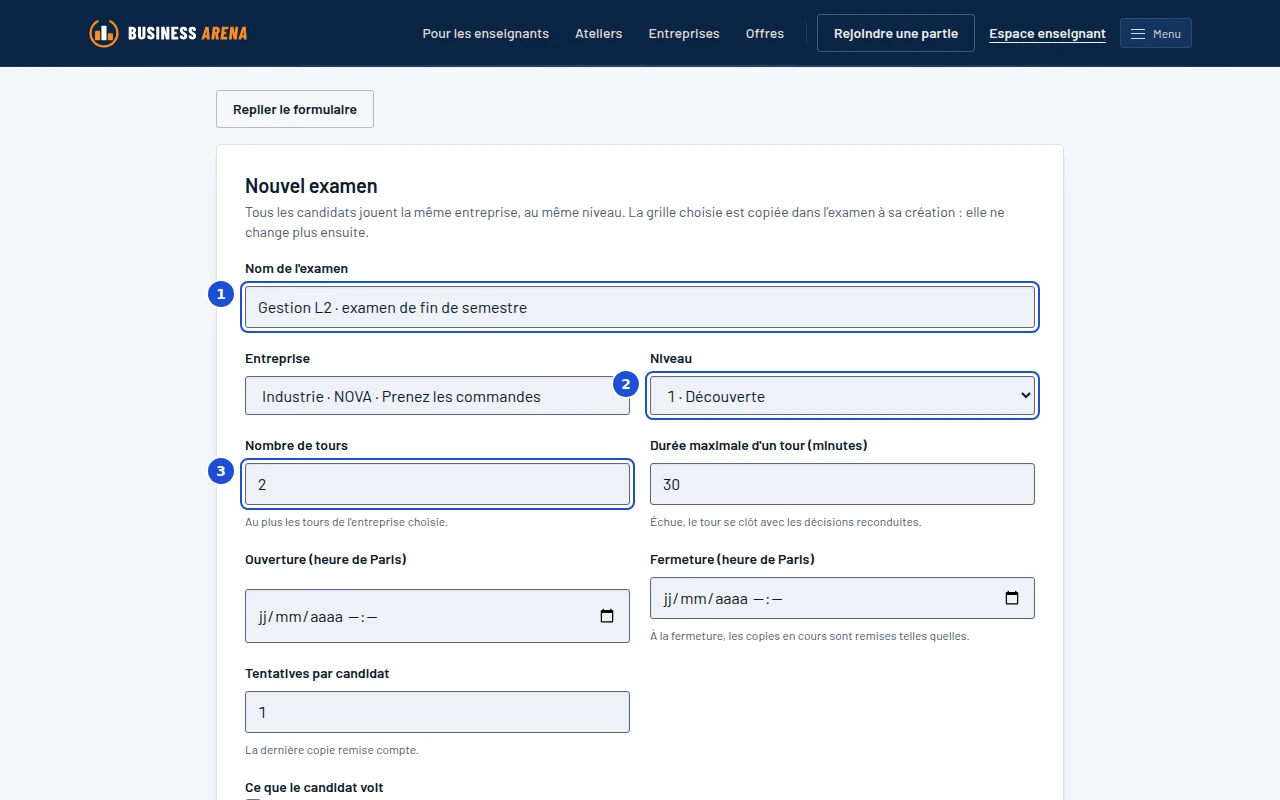Click the Business Arena logo icon
This screenshot has width=1280, height=800.
tap(104, 33)
